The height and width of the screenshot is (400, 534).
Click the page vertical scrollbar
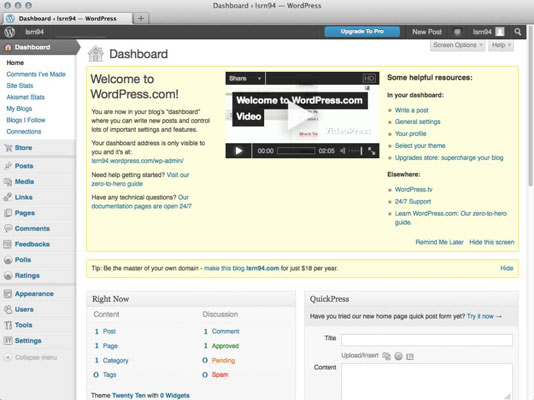click(531, 106)
